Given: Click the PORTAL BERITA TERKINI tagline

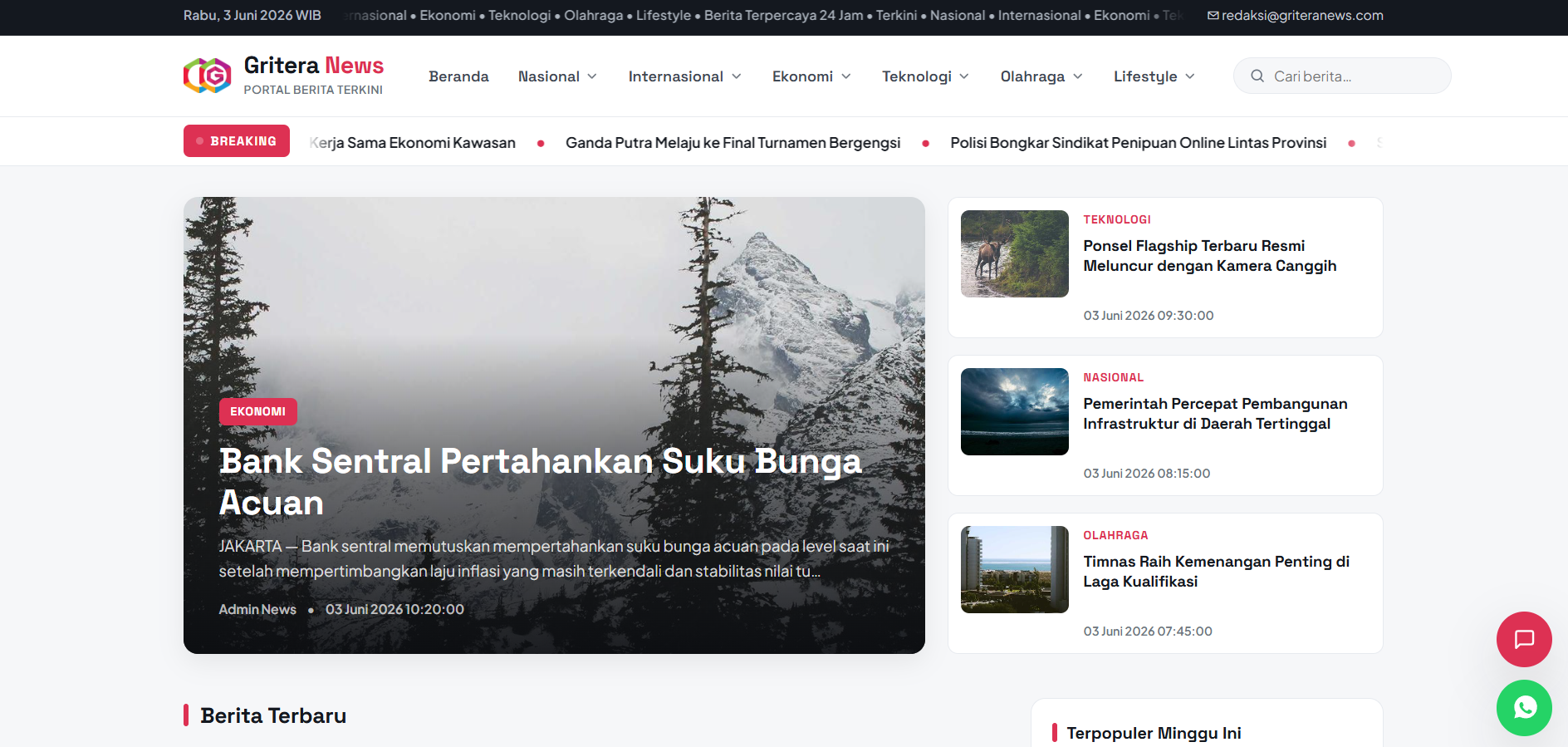Looking at the screenshot, I should (x=313, y=90).
